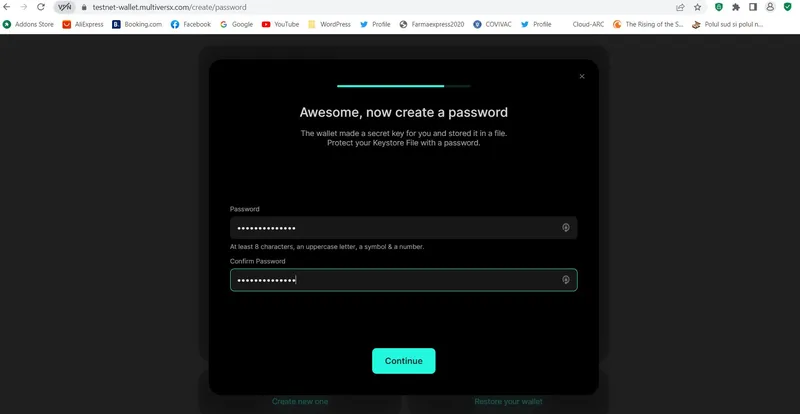Toggle Confirm Password visibility icon
The image size is (800, 414).
click(x=565, y=280)
